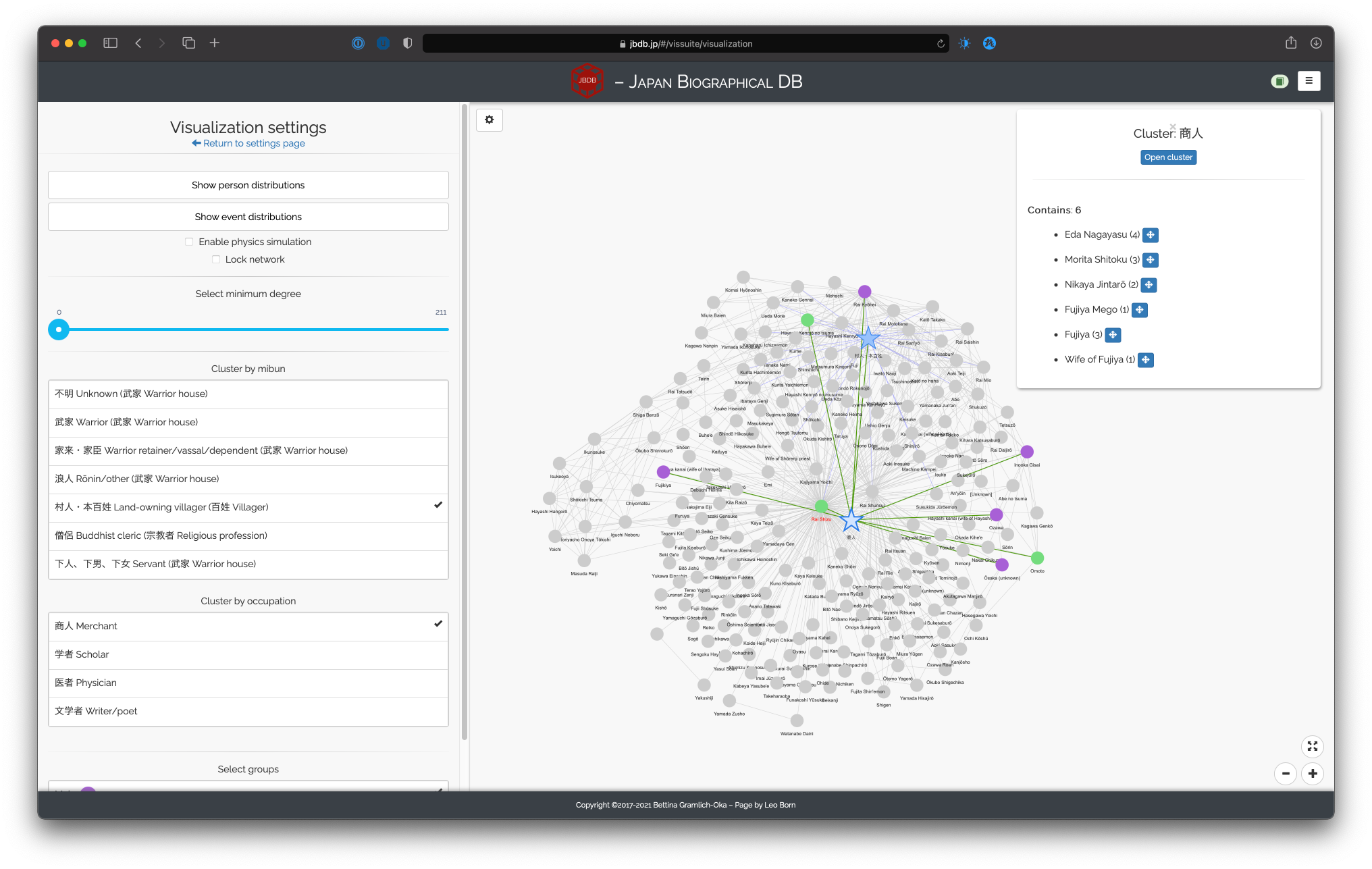1372x869 pixels.
Task: Enable physics simulation checkbox
Action: (x=189, y=242)
